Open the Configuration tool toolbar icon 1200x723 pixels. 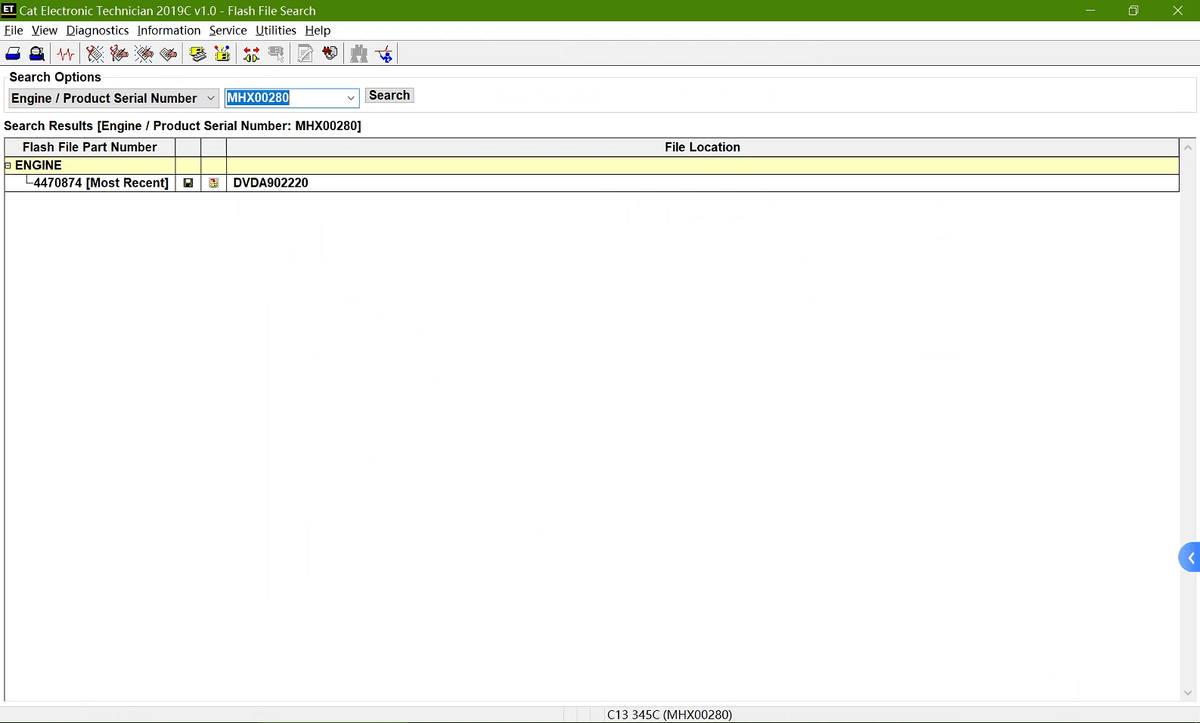(222, 54)
